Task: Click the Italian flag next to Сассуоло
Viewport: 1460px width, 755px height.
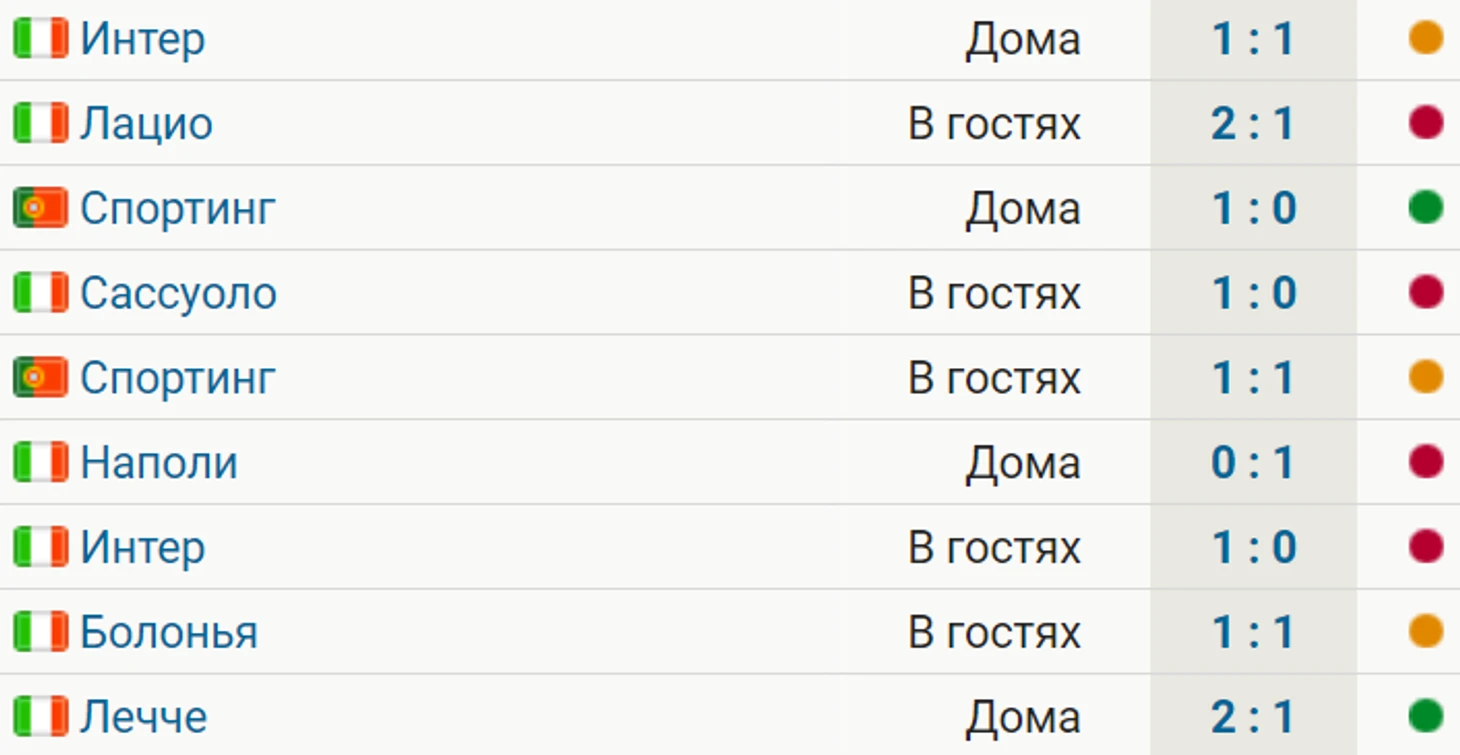Action: pyautogui.click(x=40, y=293)
